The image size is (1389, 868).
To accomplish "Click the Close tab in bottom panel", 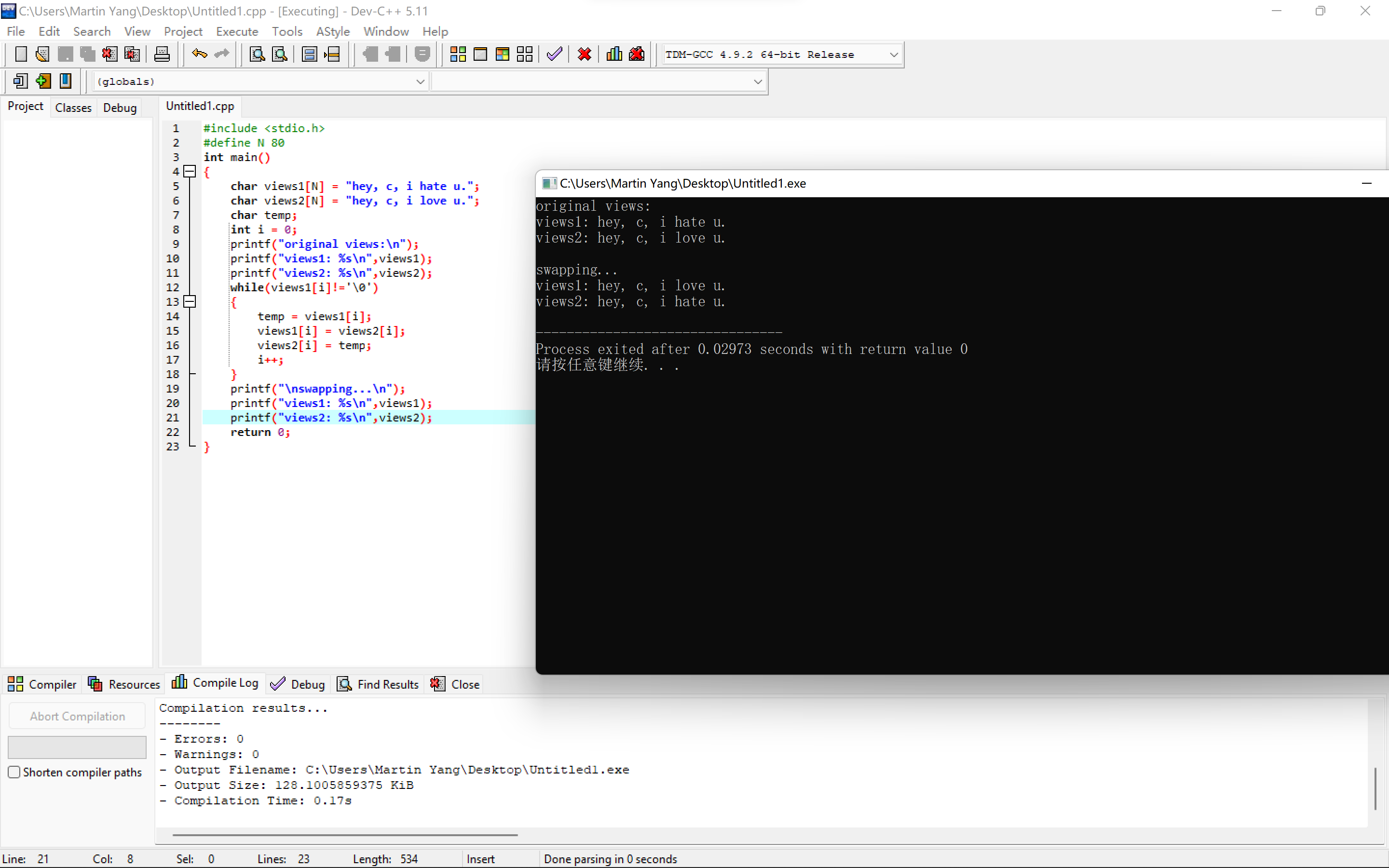I will 455,684.
